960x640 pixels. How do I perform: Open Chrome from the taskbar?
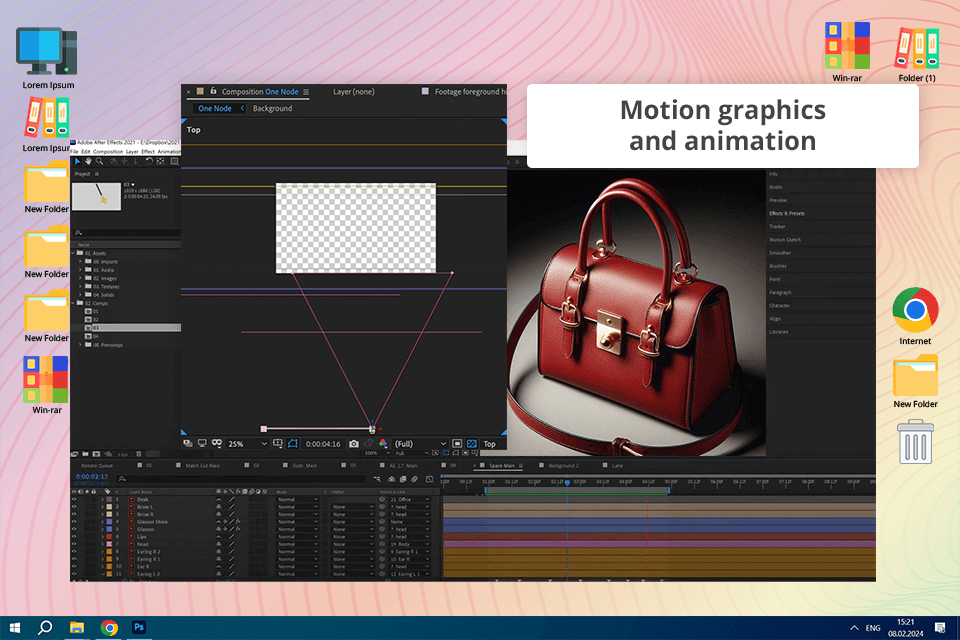pyautogui.click(x=110, y=627)
